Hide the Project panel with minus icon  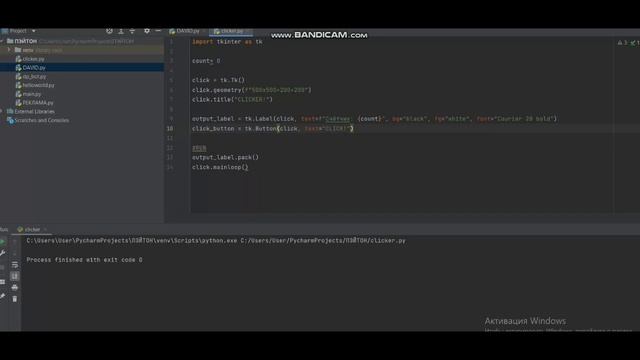pyautogui.click(x=158, y=31)
